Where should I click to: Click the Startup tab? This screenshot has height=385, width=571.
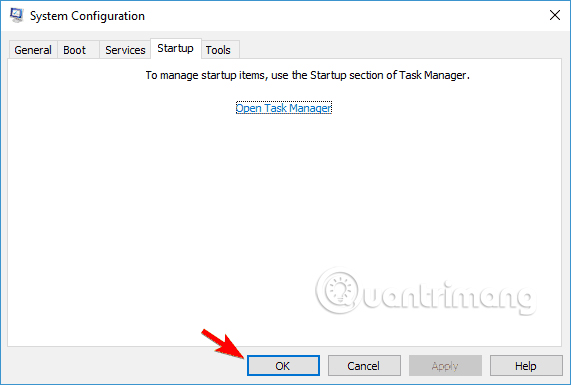click(176, 48)
